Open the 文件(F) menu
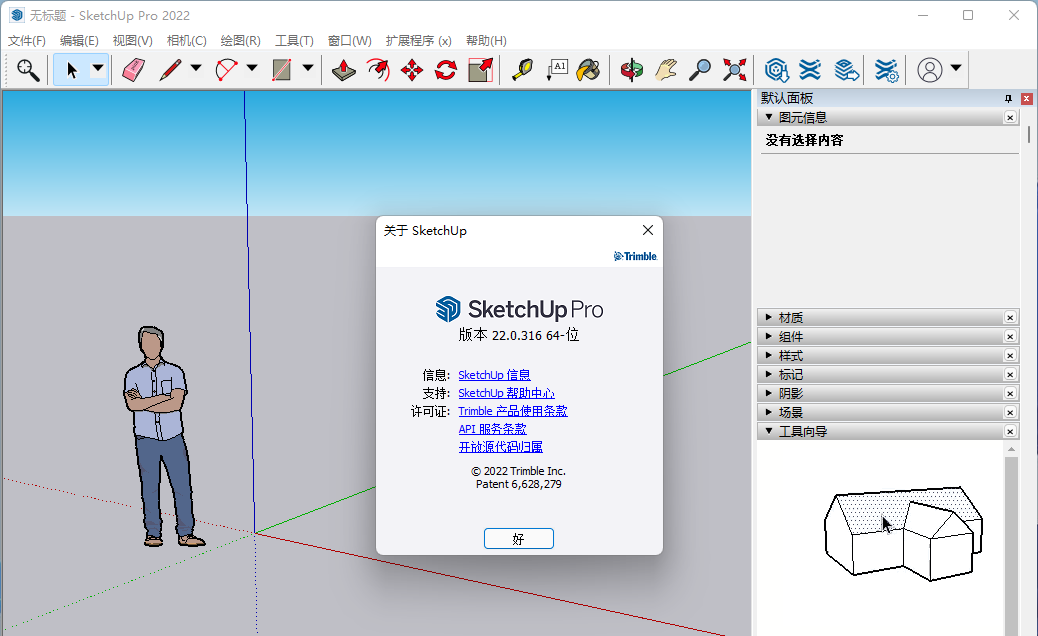Image resolution: width=1038 pixels, height=636 pixels. coord(26,40)
